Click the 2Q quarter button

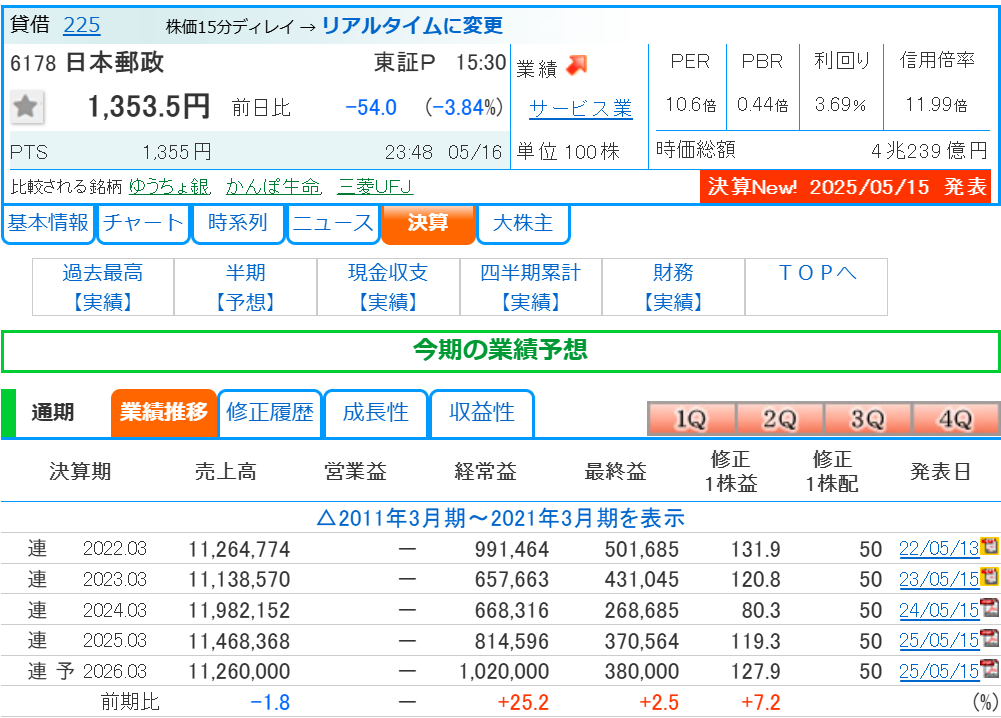click(779, 419)
